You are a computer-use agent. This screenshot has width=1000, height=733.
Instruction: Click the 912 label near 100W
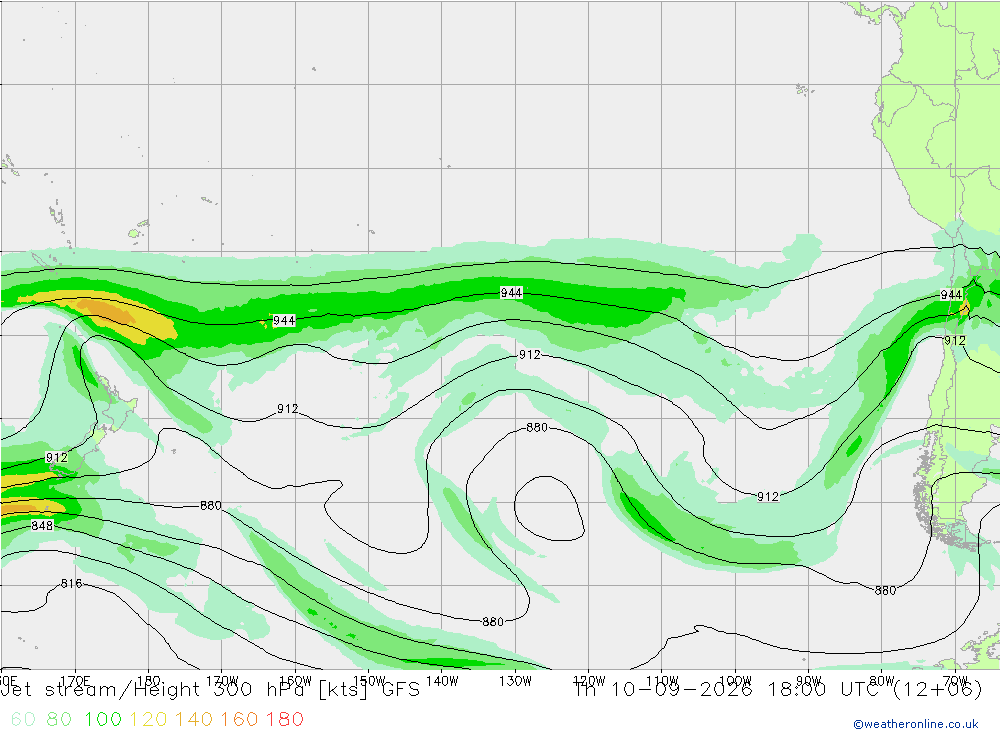(x=768, y=497)
